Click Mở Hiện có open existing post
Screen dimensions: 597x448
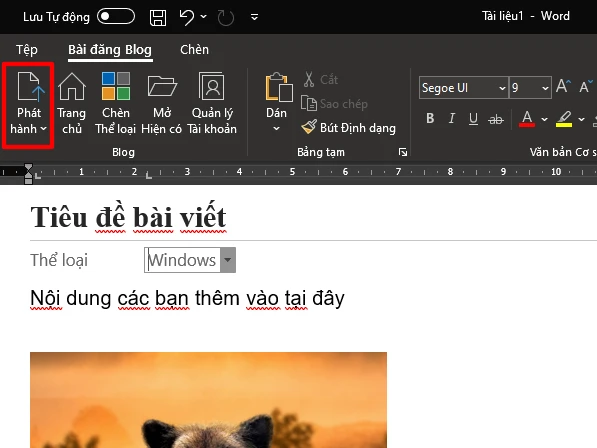coord(162,104)
